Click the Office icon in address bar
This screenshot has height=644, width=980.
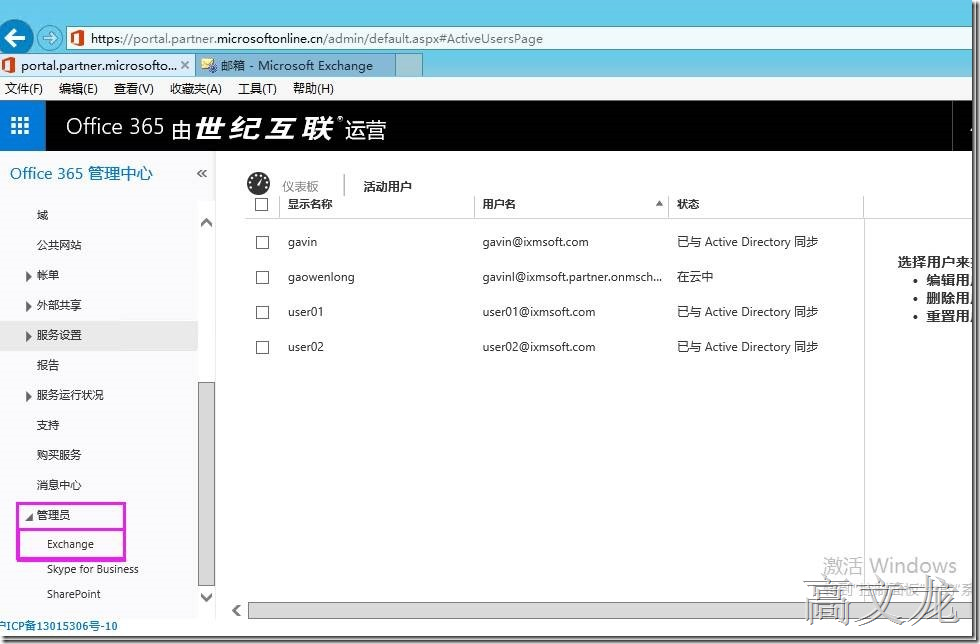point(78,38)
